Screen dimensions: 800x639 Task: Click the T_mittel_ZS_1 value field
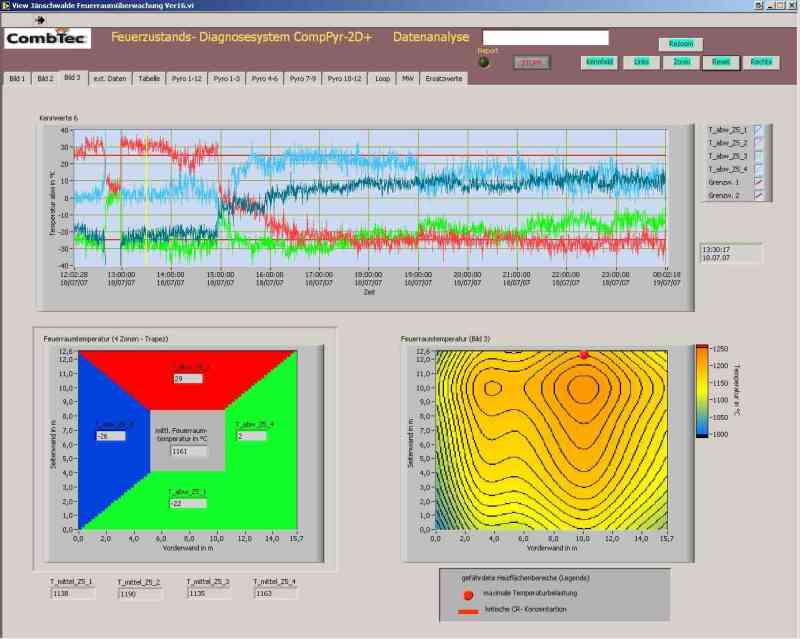[x=73, y=594]
